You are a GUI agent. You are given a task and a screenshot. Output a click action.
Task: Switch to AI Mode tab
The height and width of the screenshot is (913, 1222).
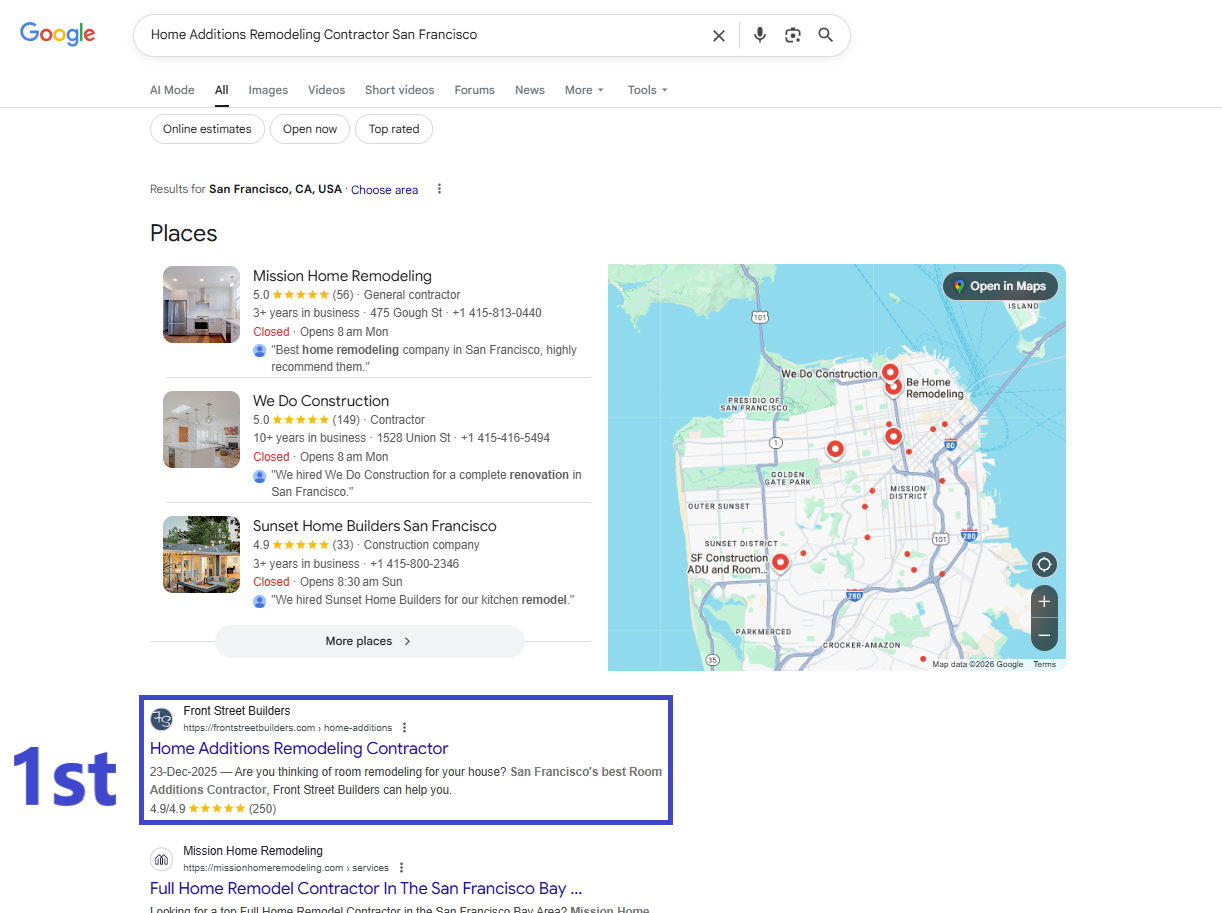pyautogui.click(x=172, y=90)
